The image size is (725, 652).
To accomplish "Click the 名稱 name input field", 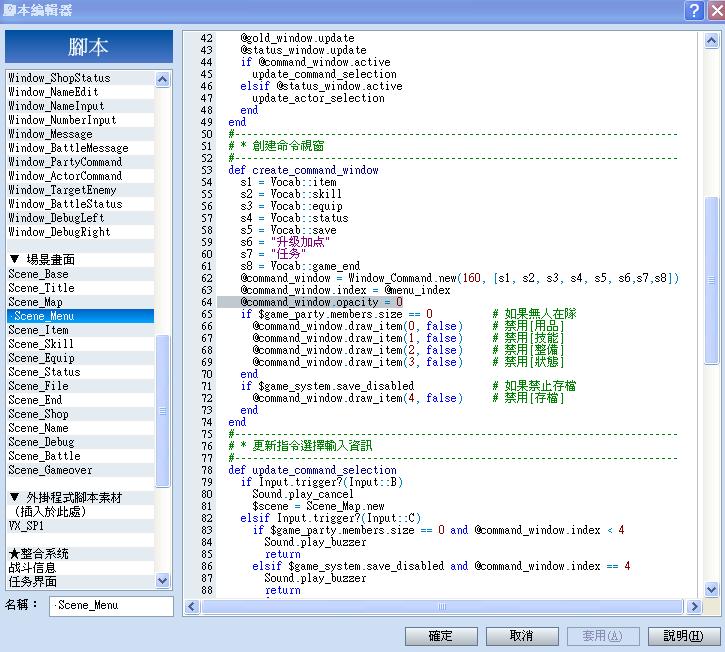I will coord(111,605).
